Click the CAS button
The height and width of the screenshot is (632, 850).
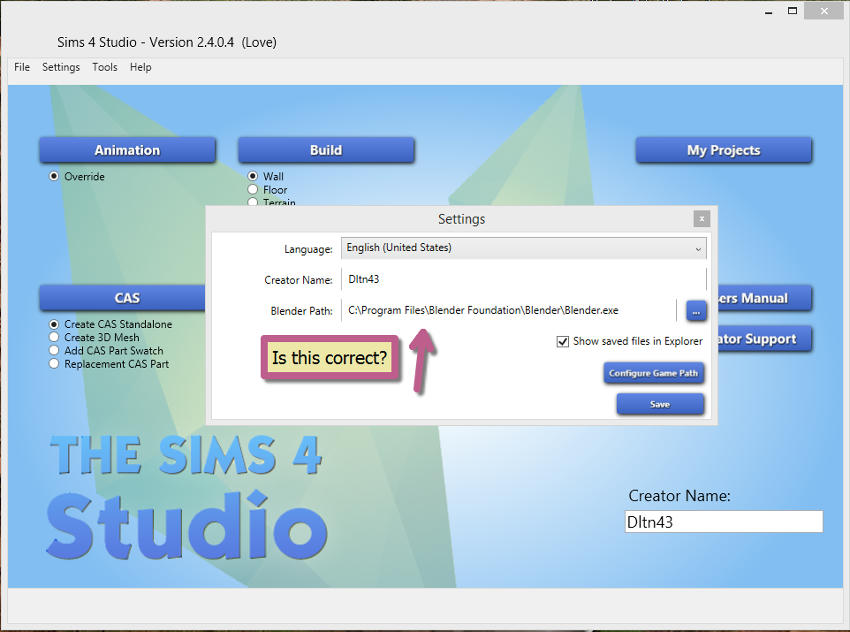[123, 298]
